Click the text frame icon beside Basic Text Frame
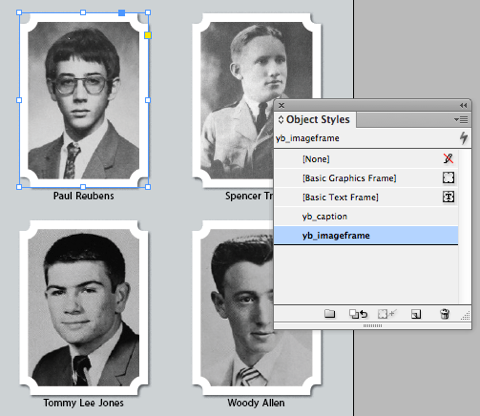This screenshot has height=416, width=480. [x=448, y=197]
